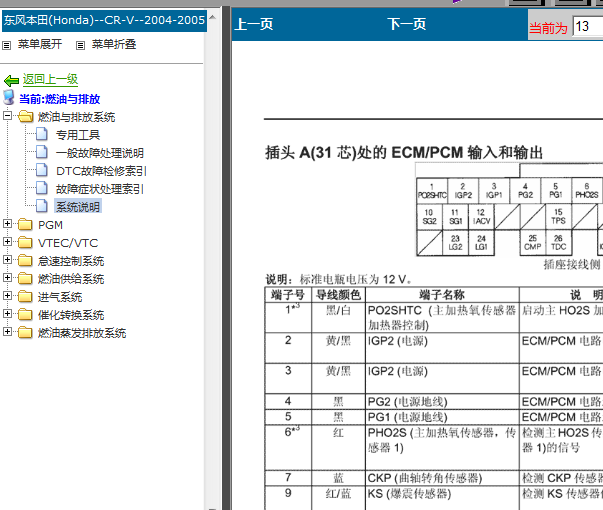
Task: Click the 15 TPS connector cell
Action: 558,217
